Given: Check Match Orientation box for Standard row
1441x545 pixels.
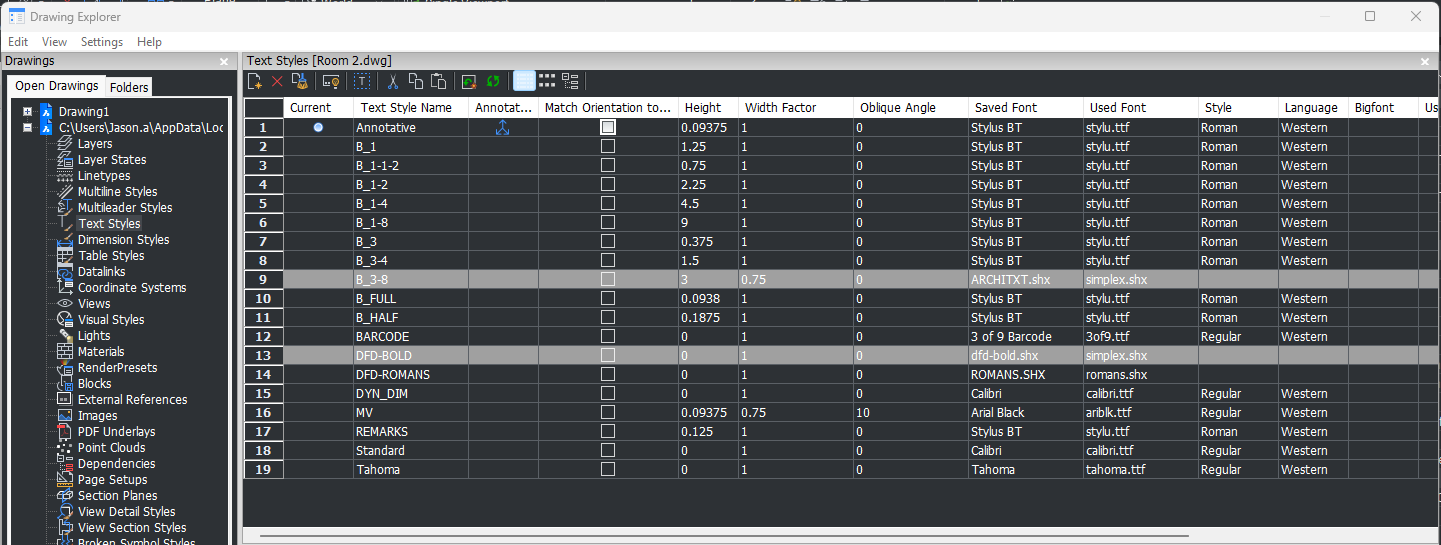Looking at the screenshot, I should click(x=608, y=451).
